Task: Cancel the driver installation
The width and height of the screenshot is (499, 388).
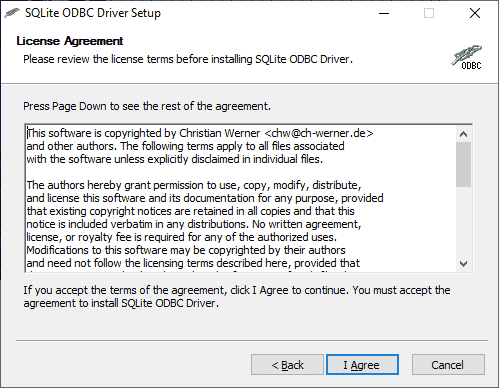Action: [x=448, y=365]
